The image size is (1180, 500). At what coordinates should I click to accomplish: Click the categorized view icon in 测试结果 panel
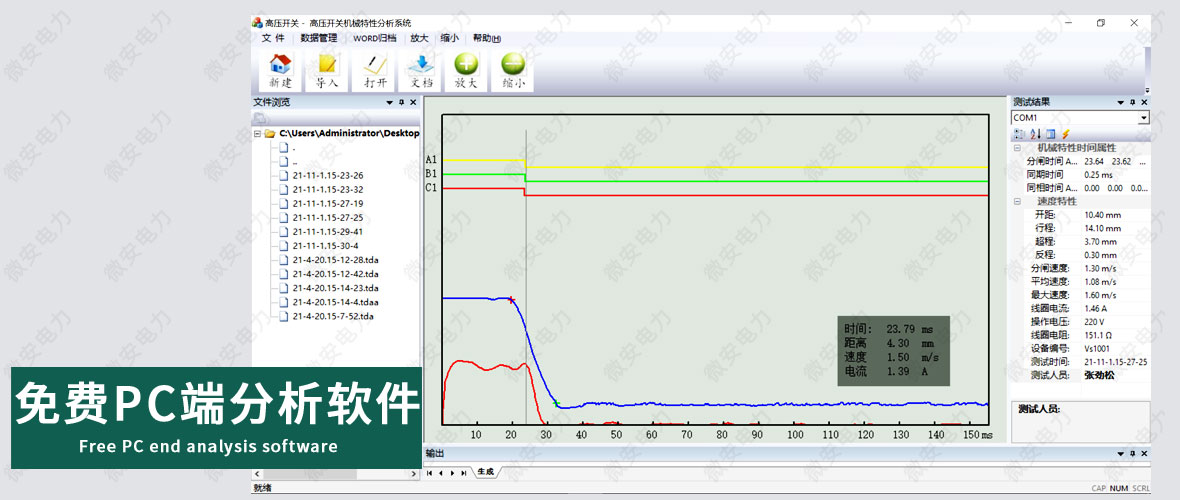1019,133
